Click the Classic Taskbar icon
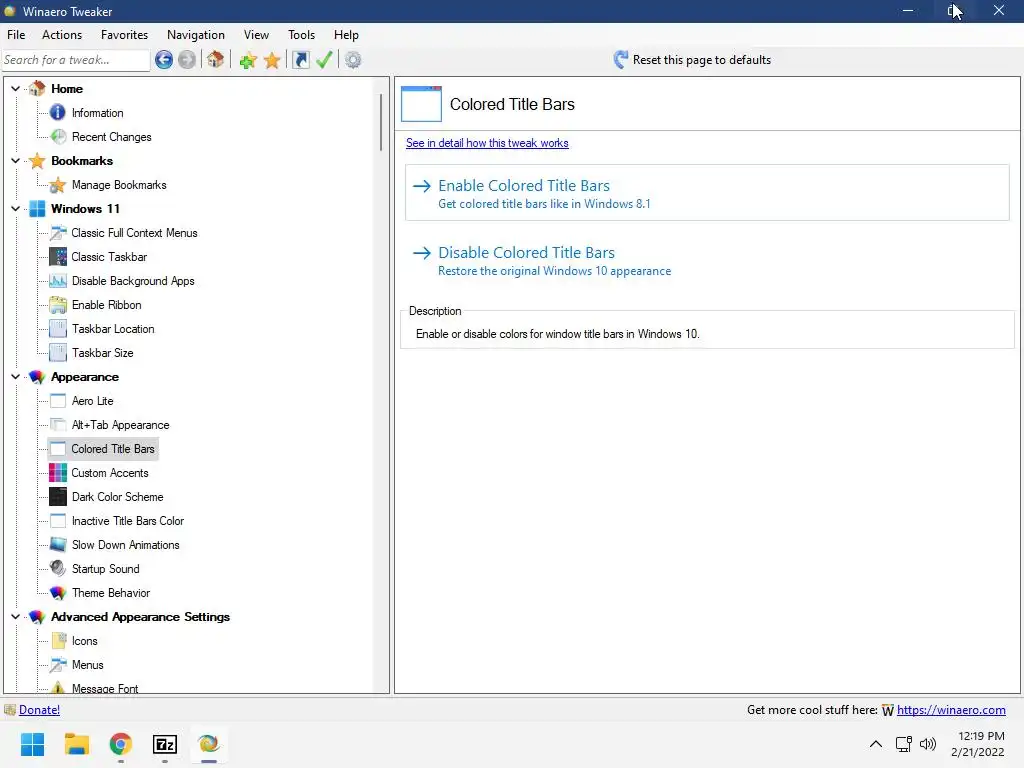This screenshot has height=768, width=1024. point(58,257)
